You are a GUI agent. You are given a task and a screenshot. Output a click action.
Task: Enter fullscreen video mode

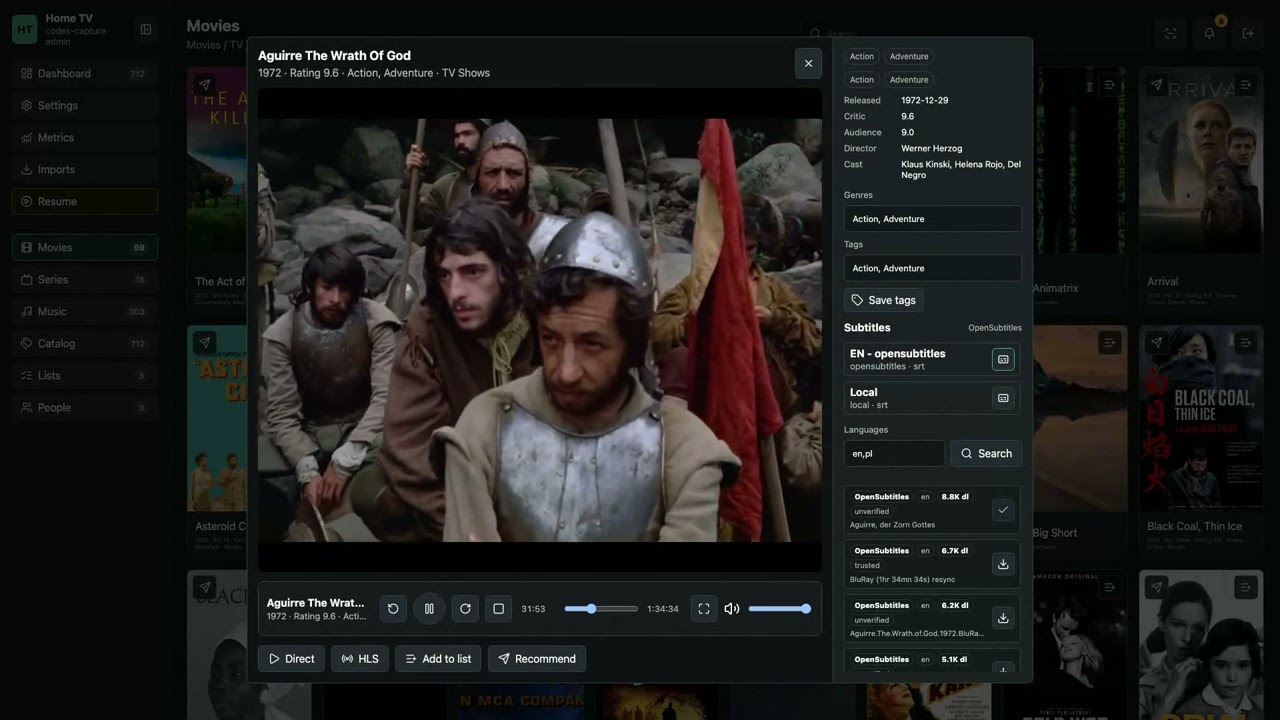(x=704, y=608)
